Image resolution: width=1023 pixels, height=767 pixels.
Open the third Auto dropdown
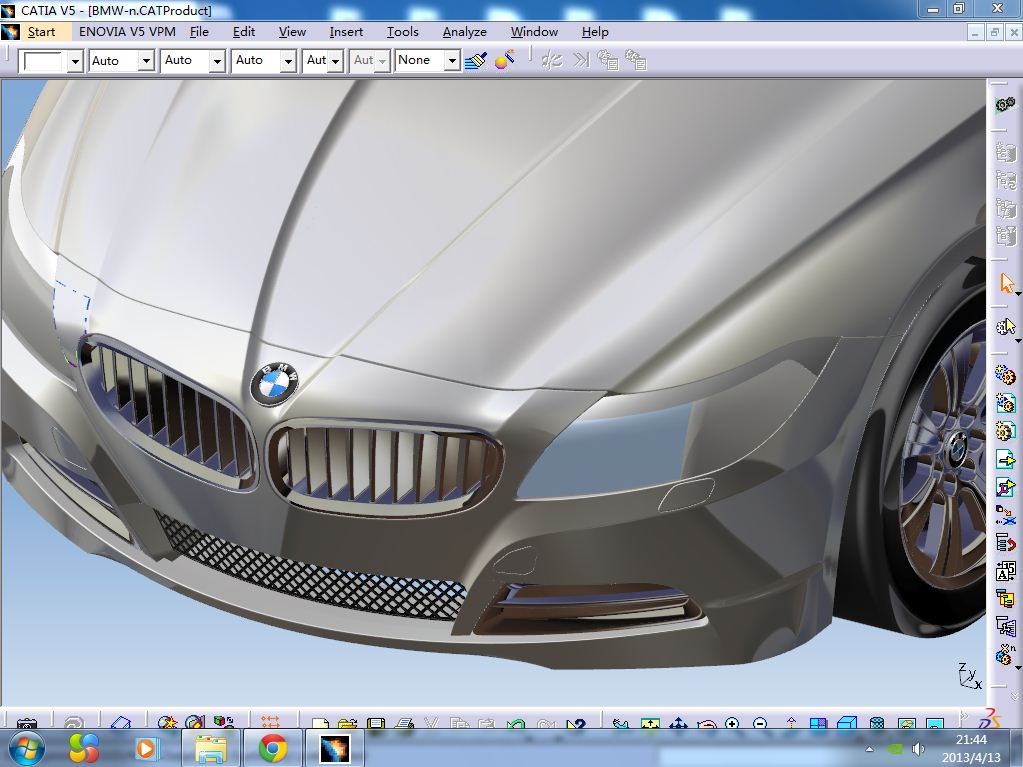coord(288,61)
